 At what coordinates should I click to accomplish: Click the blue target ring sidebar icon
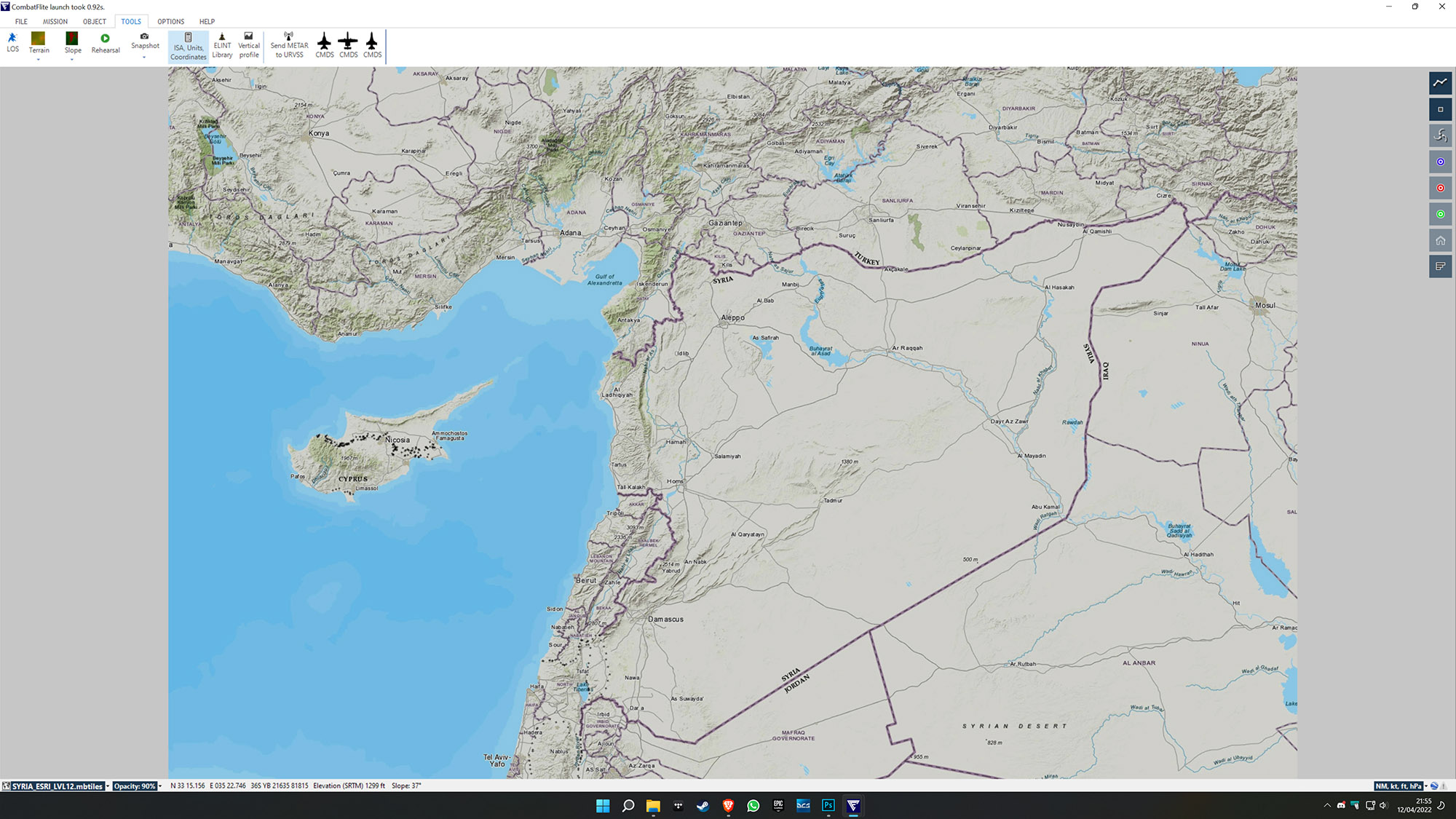pyautogui.click(x=1440, y=162)
